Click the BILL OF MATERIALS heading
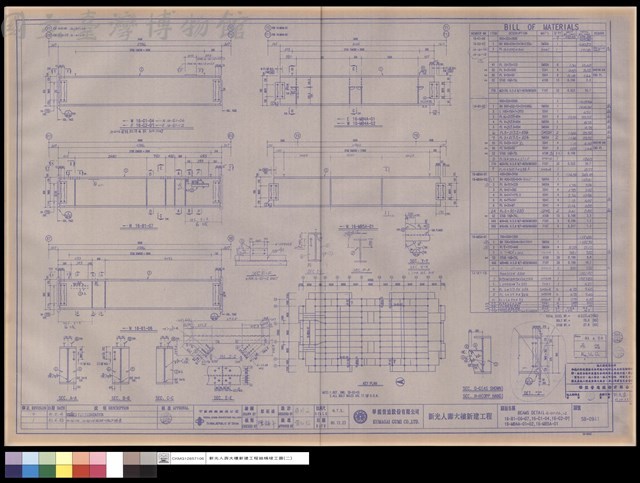This screenshot has width=640, height=483. pos(541,27)
